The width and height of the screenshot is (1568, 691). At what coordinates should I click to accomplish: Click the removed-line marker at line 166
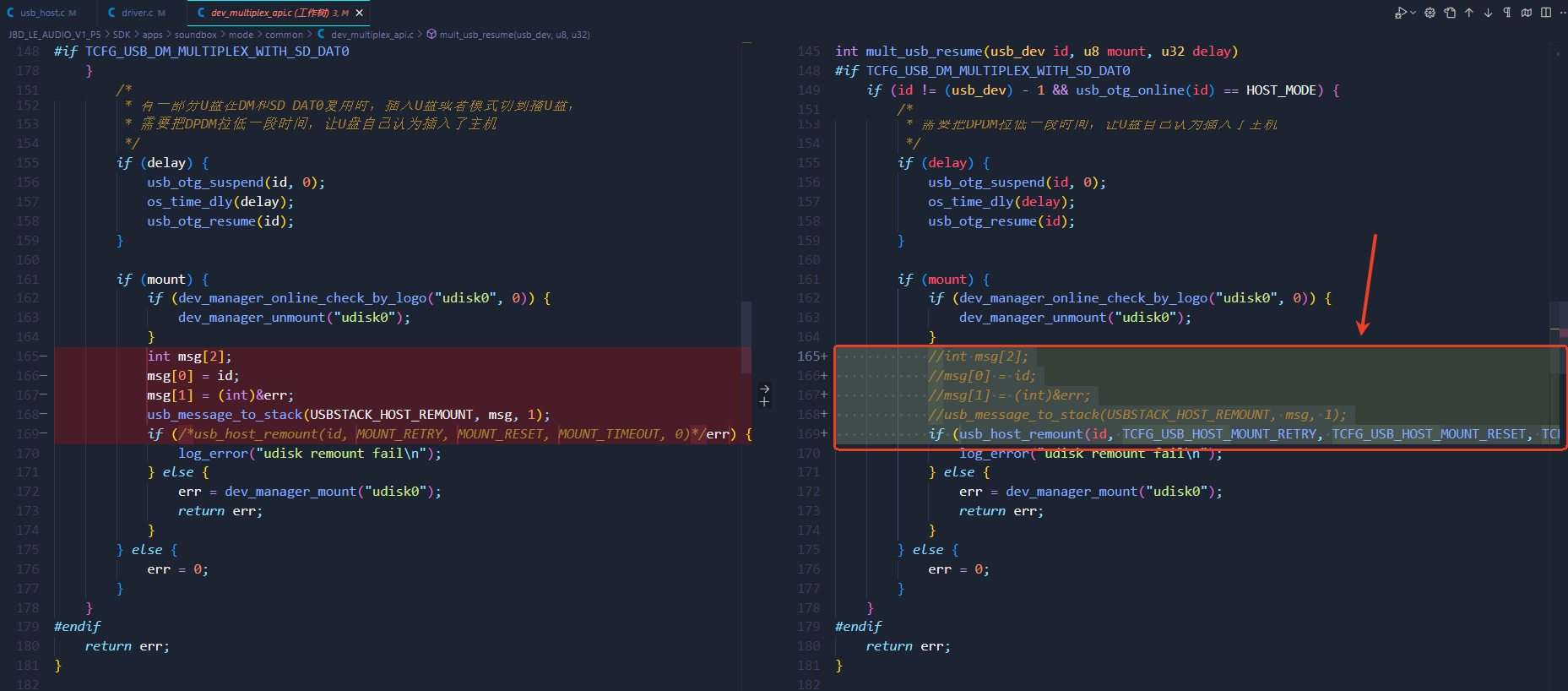(x=43, y=376)
